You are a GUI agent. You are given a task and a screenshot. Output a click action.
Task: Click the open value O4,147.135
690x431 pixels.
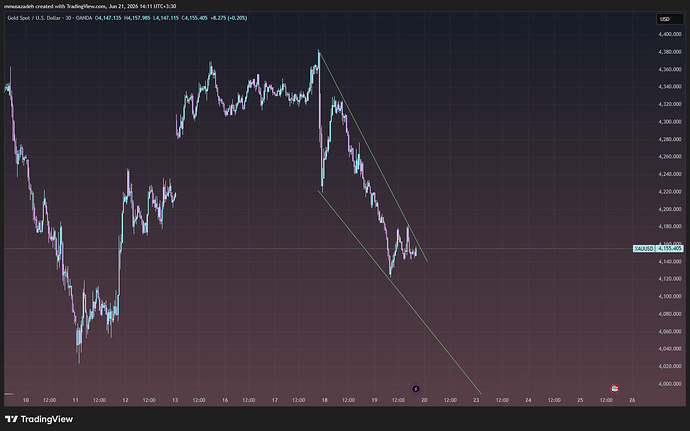click(108, 18)
